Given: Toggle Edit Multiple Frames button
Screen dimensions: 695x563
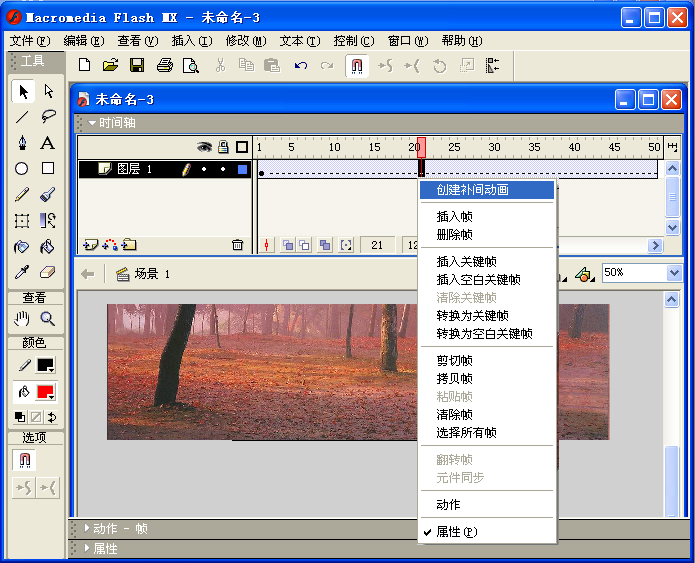Looking at the screenshot, I should click(x=325, y=245).
